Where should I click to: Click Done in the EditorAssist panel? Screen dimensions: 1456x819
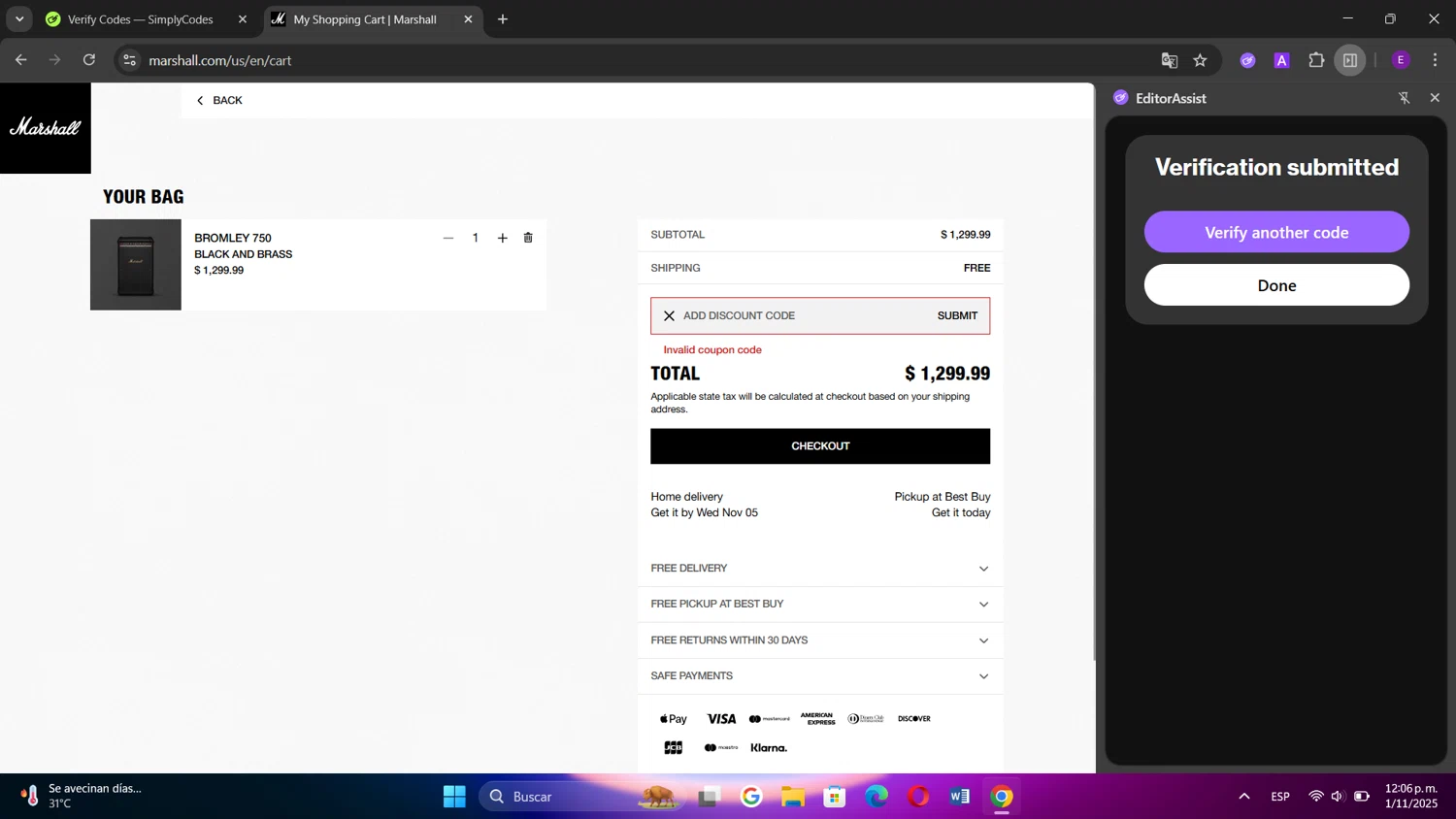[x=1276, y=285]
